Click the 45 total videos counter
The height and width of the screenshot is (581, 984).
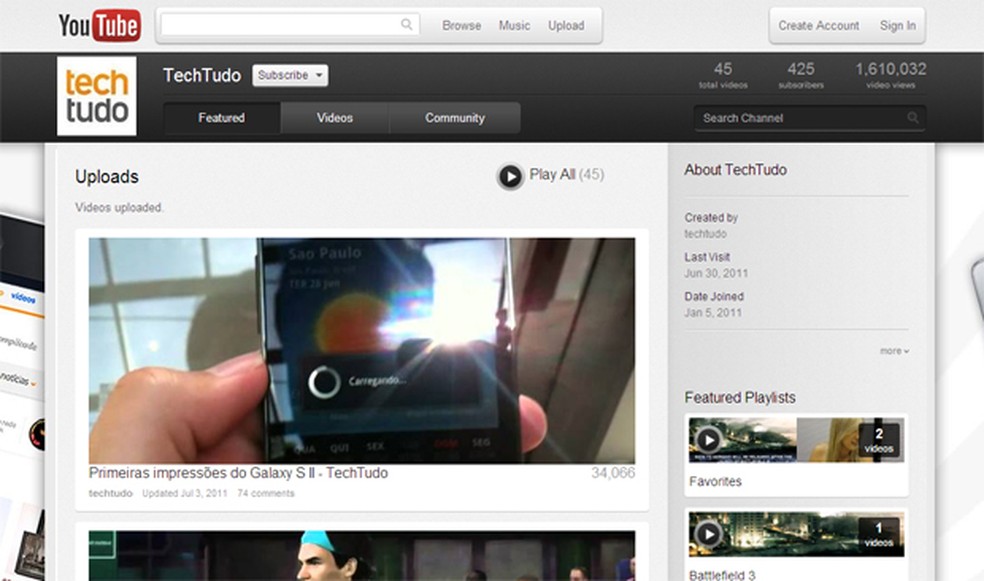point(723,75)
